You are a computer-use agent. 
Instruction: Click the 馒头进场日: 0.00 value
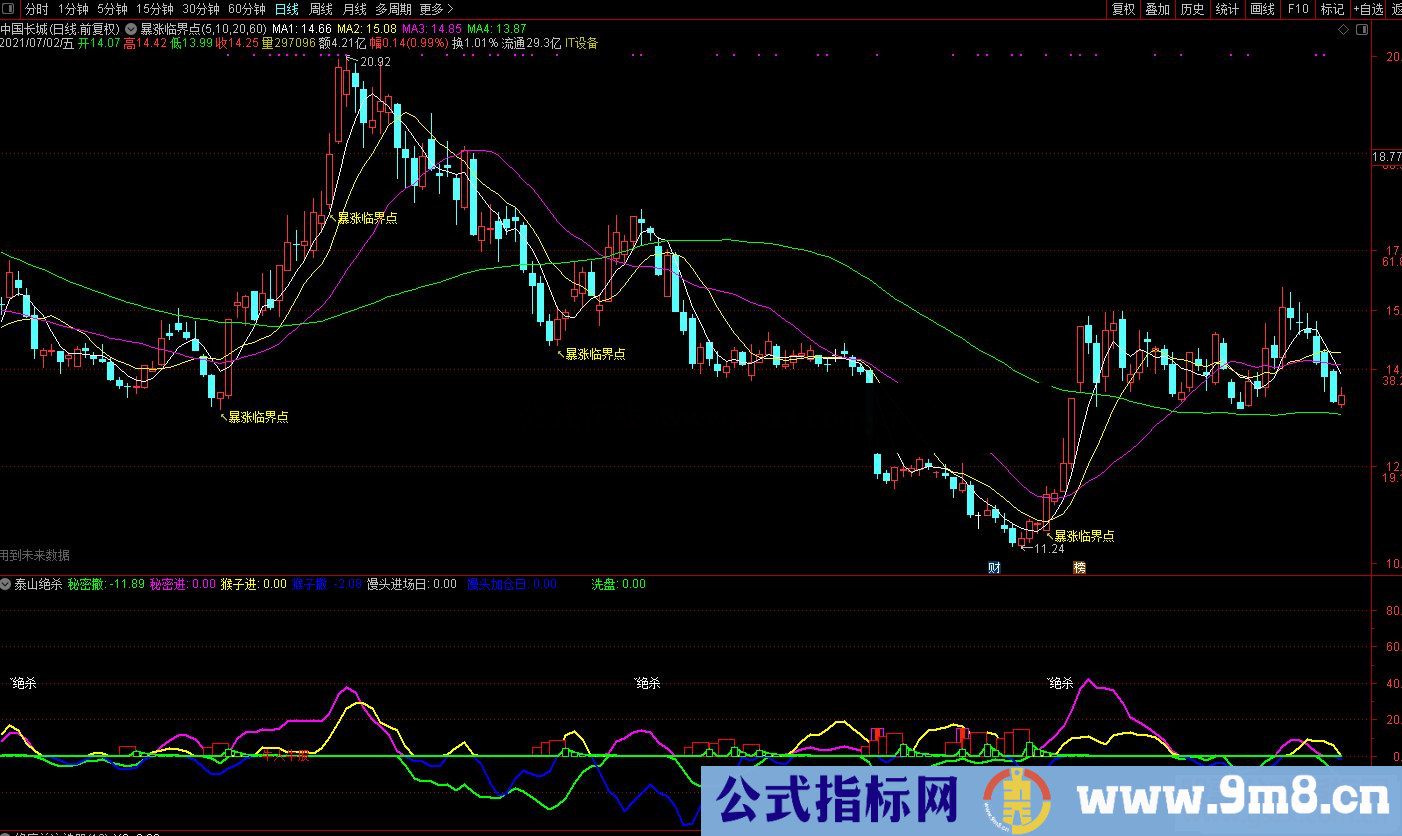pos(412,584)
